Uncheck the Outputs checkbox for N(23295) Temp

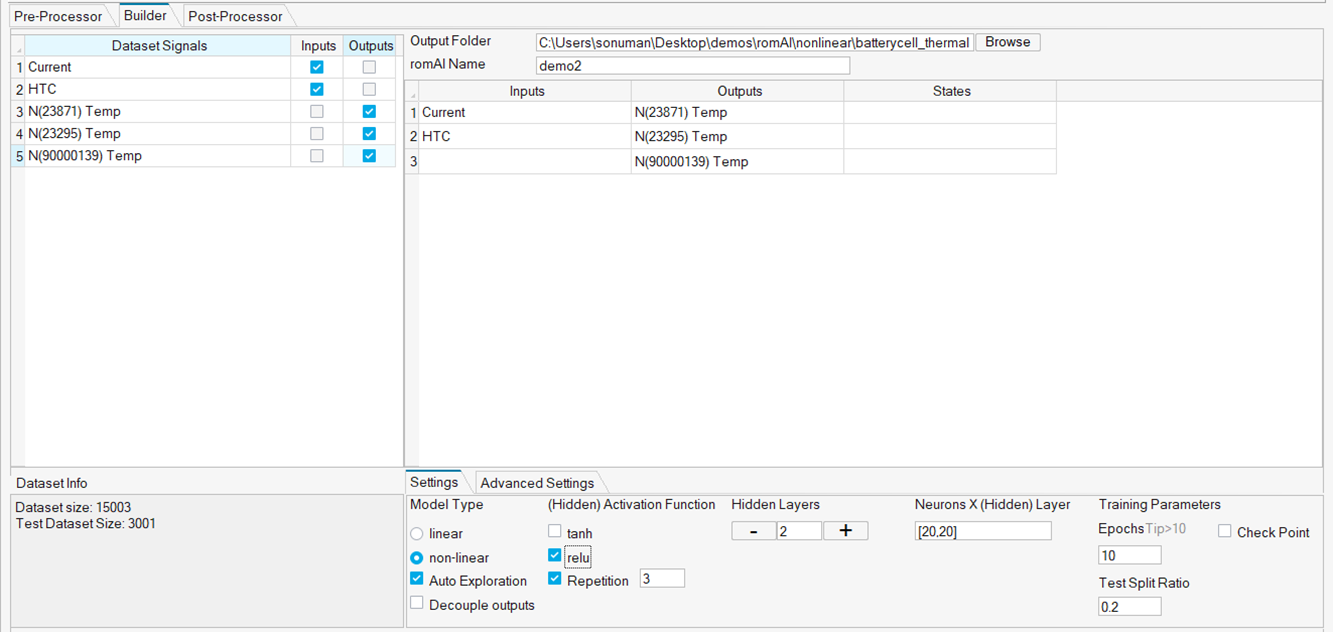coord(370,133)
